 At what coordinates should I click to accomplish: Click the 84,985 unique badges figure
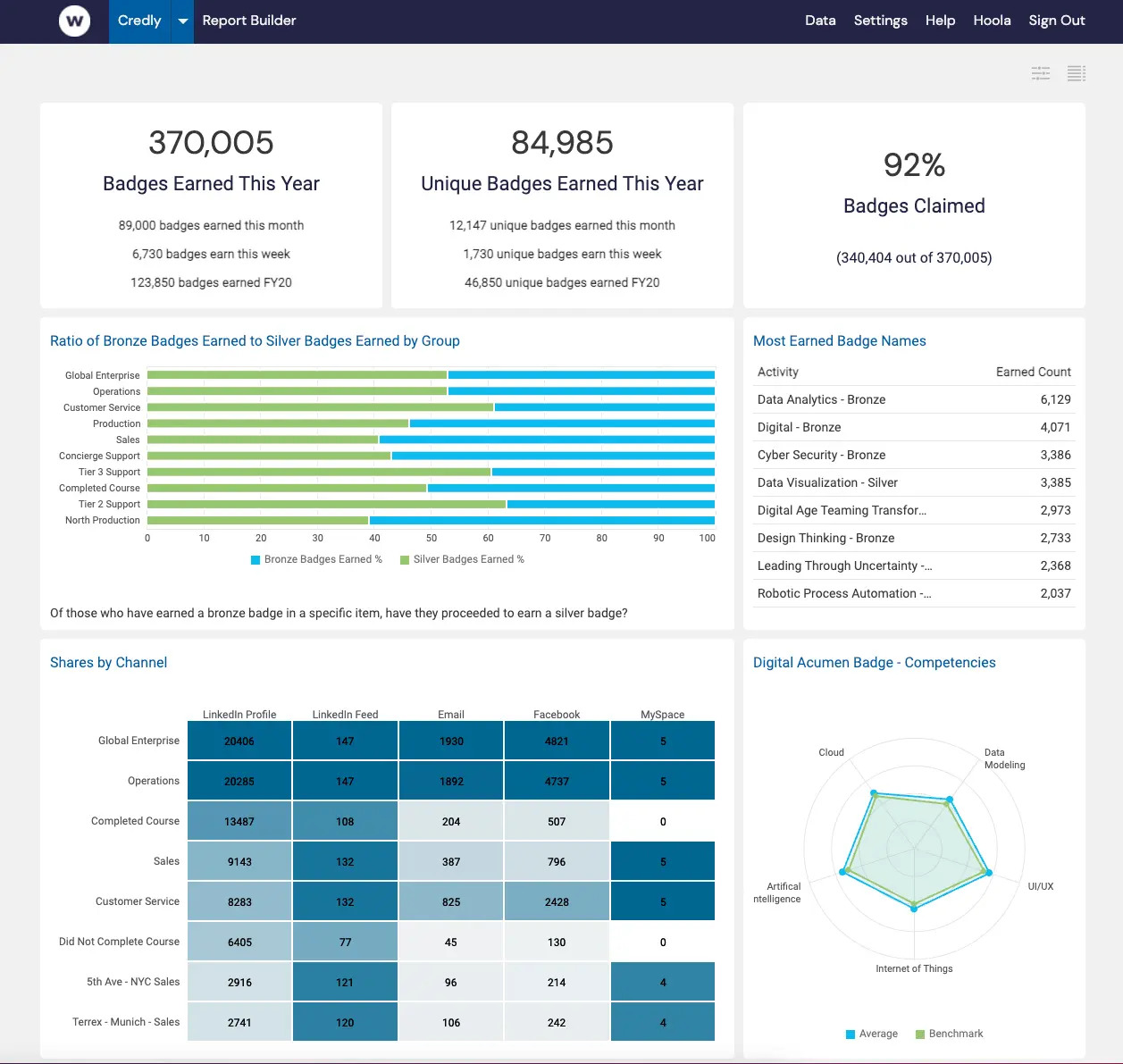tap(562, 143)
